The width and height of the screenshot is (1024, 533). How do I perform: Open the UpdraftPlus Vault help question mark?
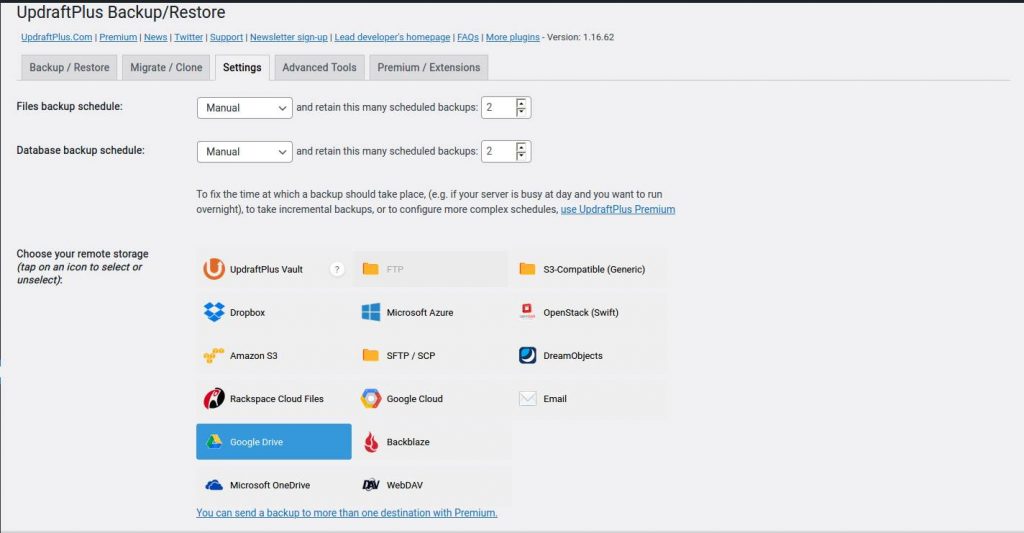tap(337, 269)
